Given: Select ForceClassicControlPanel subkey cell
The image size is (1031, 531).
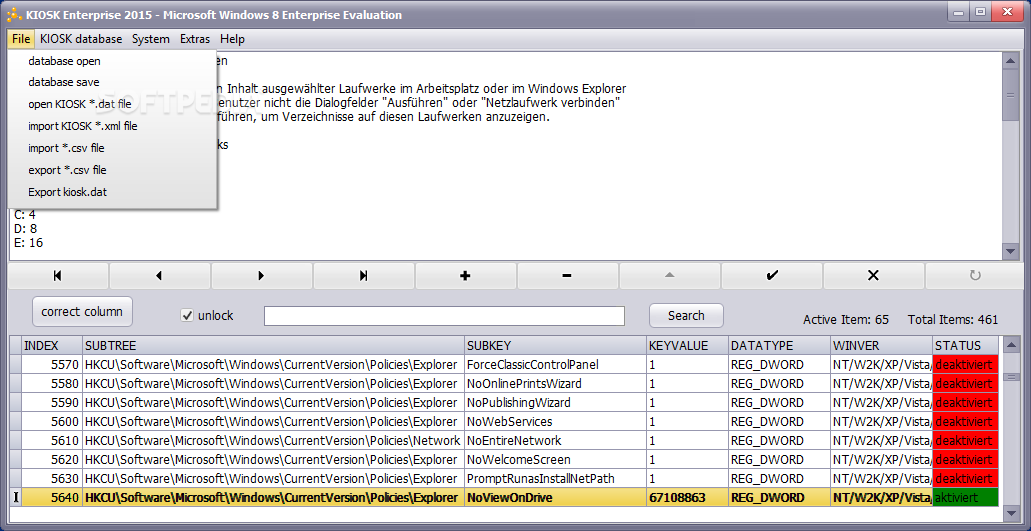Looking at the screenshot, I should (x=556, y=364).
